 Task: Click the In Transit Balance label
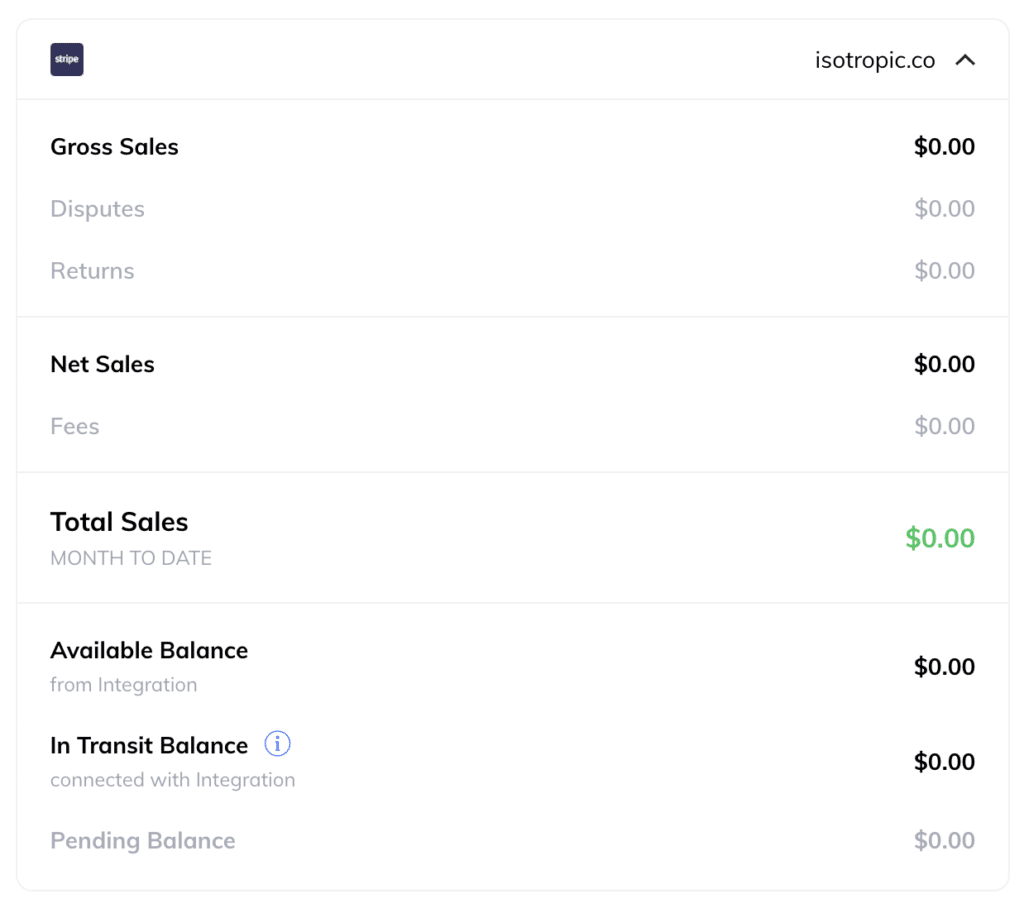coord(149,745)
